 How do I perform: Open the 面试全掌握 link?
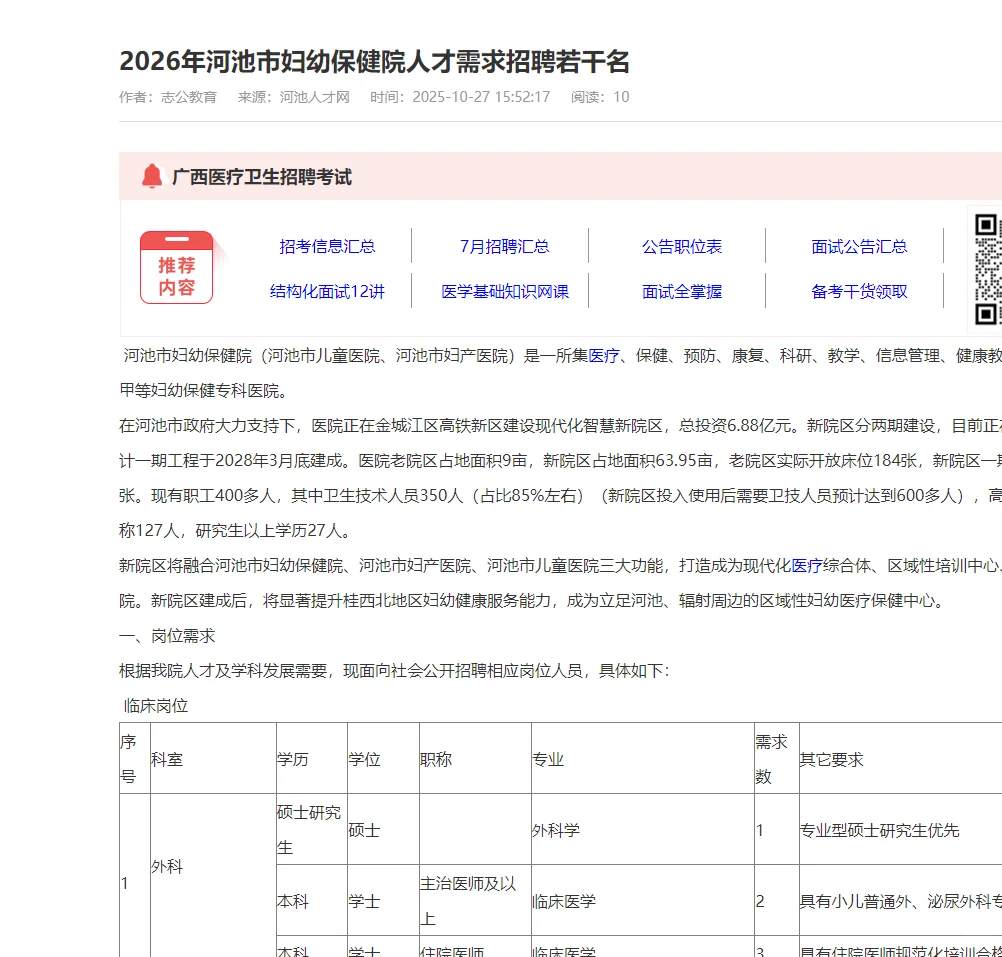tap(681, 291)
